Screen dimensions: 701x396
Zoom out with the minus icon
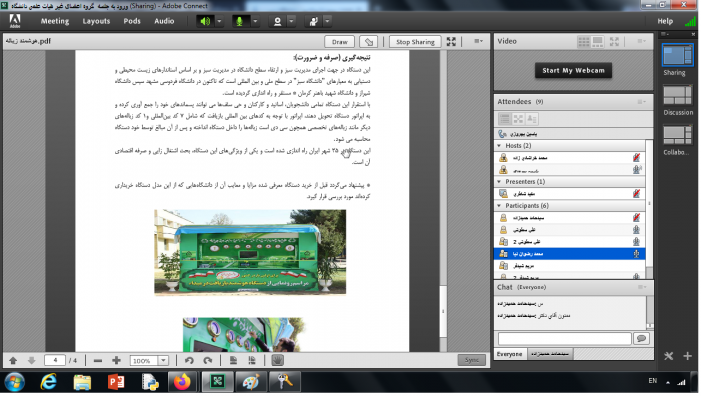[x=98, y=360]
